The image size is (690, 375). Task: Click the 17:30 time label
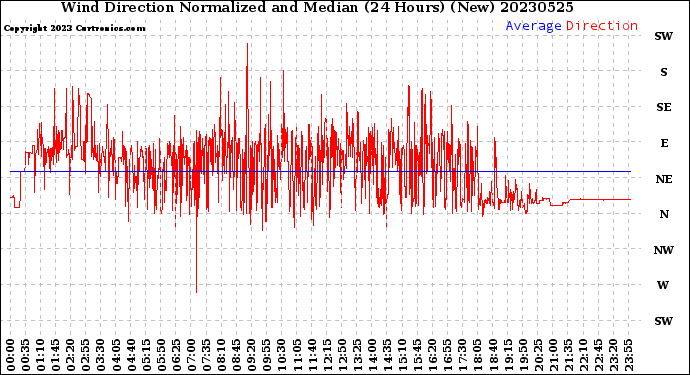pos(462,355)
